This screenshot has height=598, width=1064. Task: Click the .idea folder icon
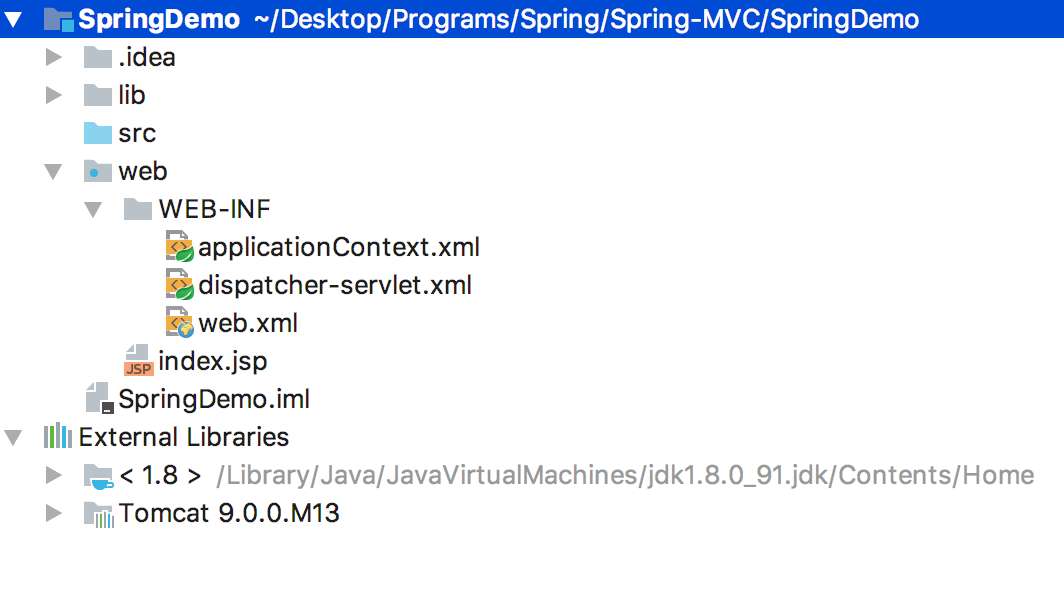pos(98,57)
